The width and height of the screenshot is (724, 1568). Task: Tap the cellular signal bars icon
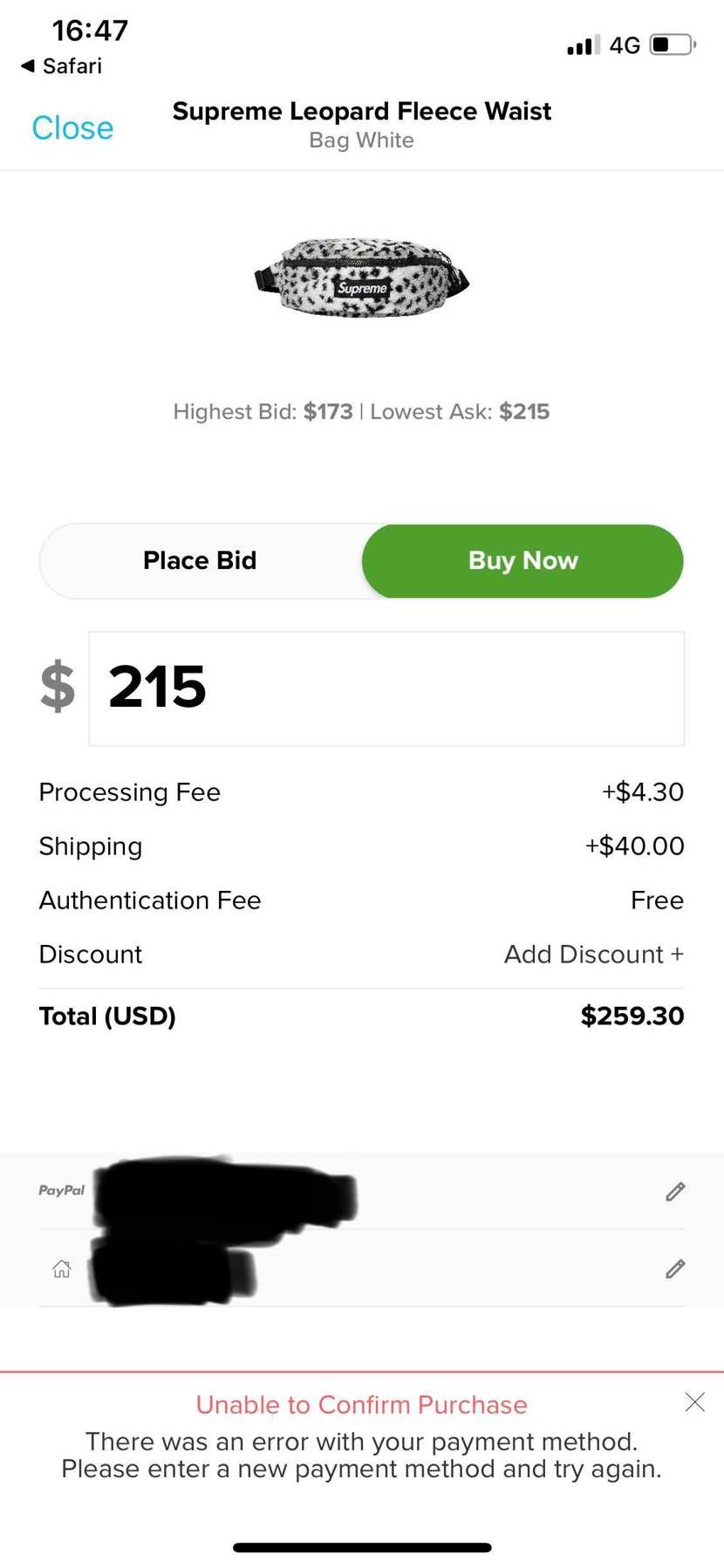pos(583,45)
